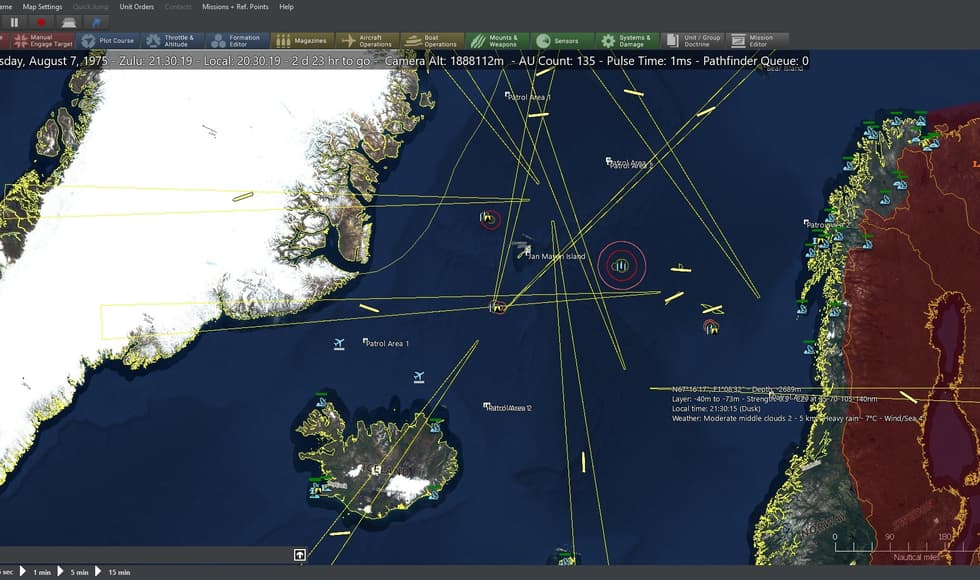
Task: Select the ship unit southeast of the large group
Action: (x=711, y=326)
